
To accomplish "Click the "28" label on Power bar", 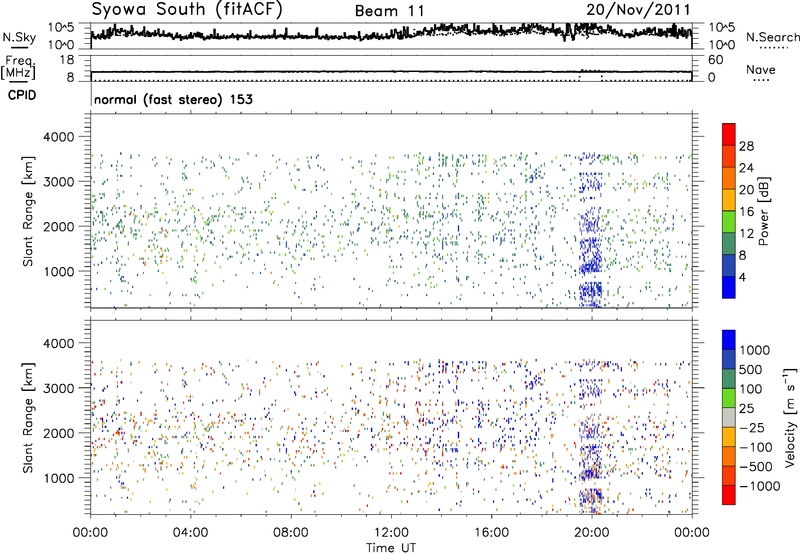I will click(x=746, y=146).
